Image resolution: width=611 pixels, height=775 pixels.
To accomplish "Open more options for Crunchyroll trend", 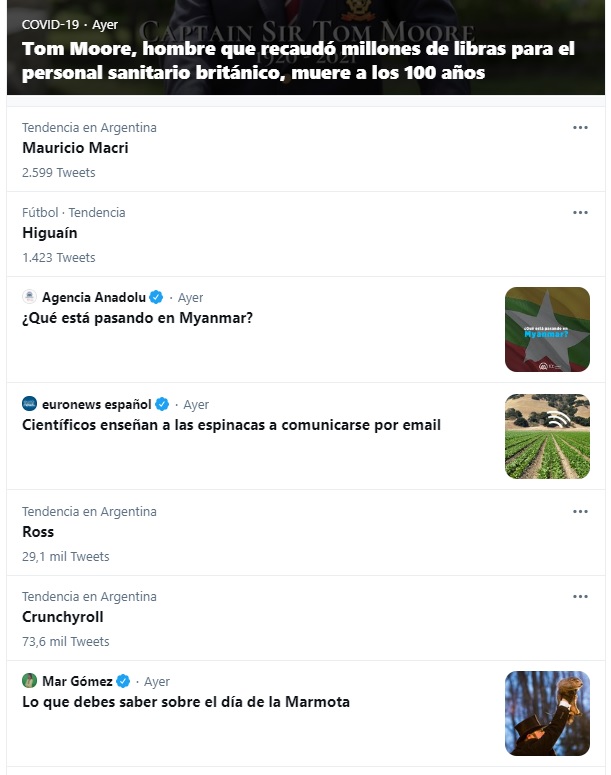I will pyautogui.click(x=580, y=597).
